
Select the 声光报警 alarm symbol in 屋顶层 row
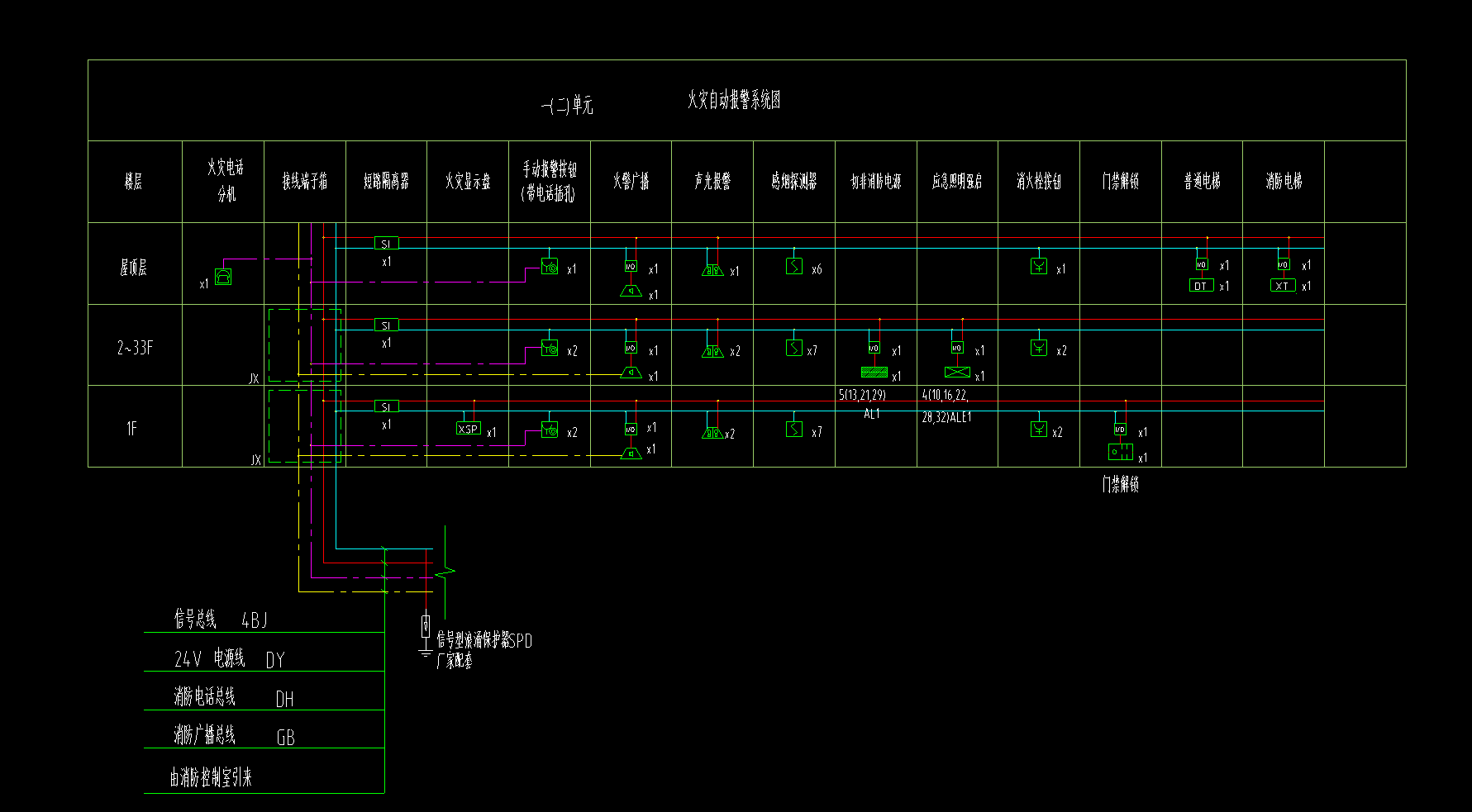click(x=712, y=269)
